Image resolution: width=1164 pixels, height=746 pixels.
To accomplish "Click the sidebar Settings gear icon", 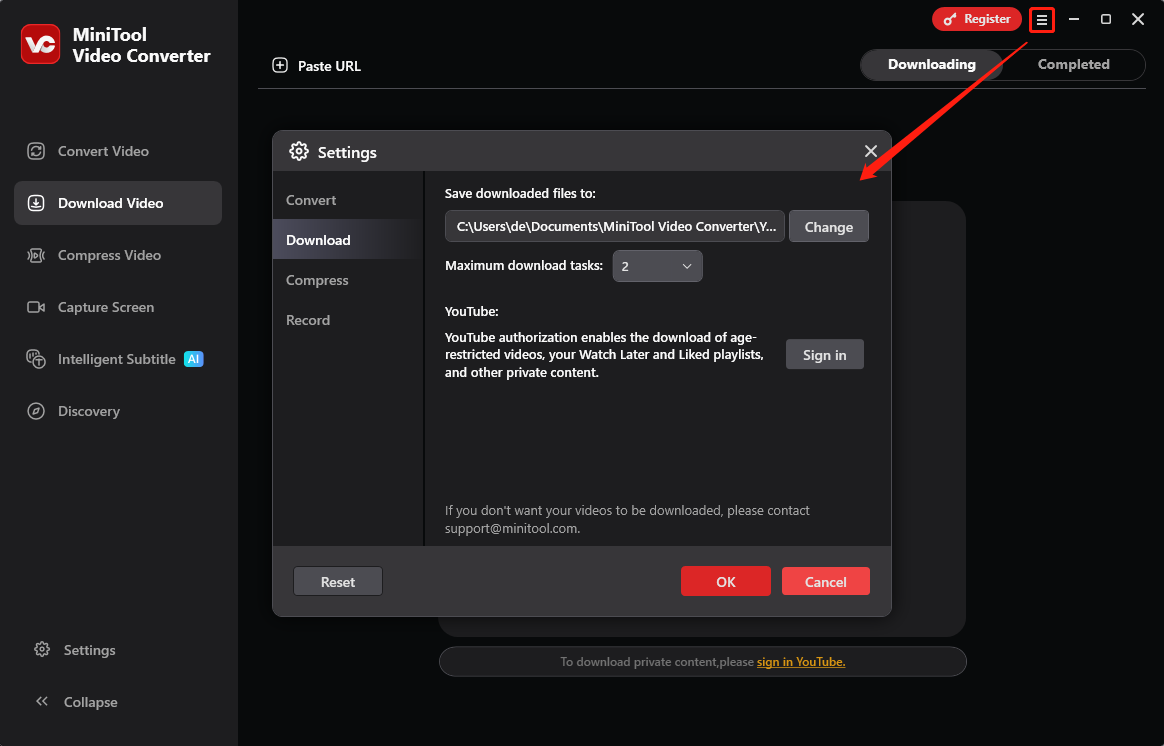I will coord(42,650).
